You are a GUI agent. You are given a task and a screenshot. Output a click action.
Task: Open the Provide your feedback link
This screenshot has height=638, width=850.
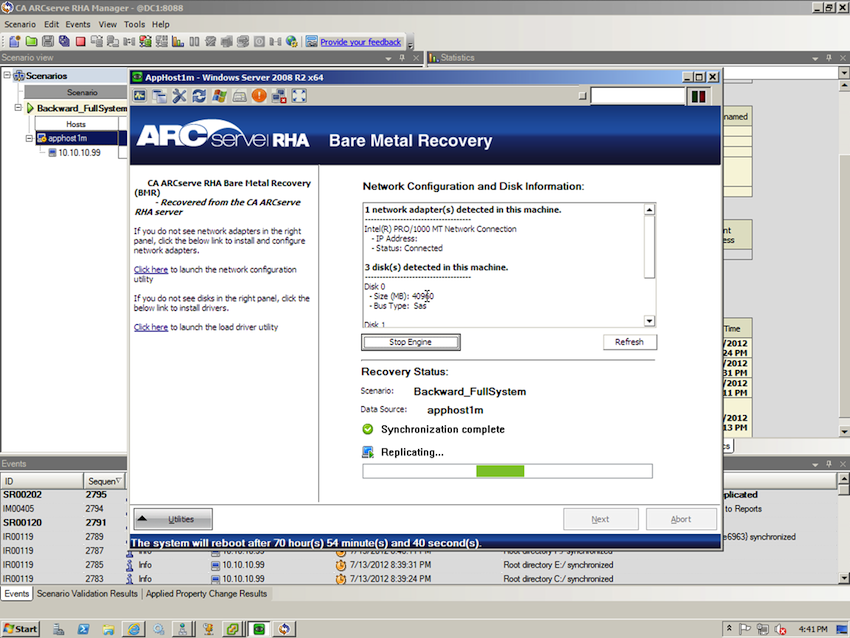coord(360,42)
